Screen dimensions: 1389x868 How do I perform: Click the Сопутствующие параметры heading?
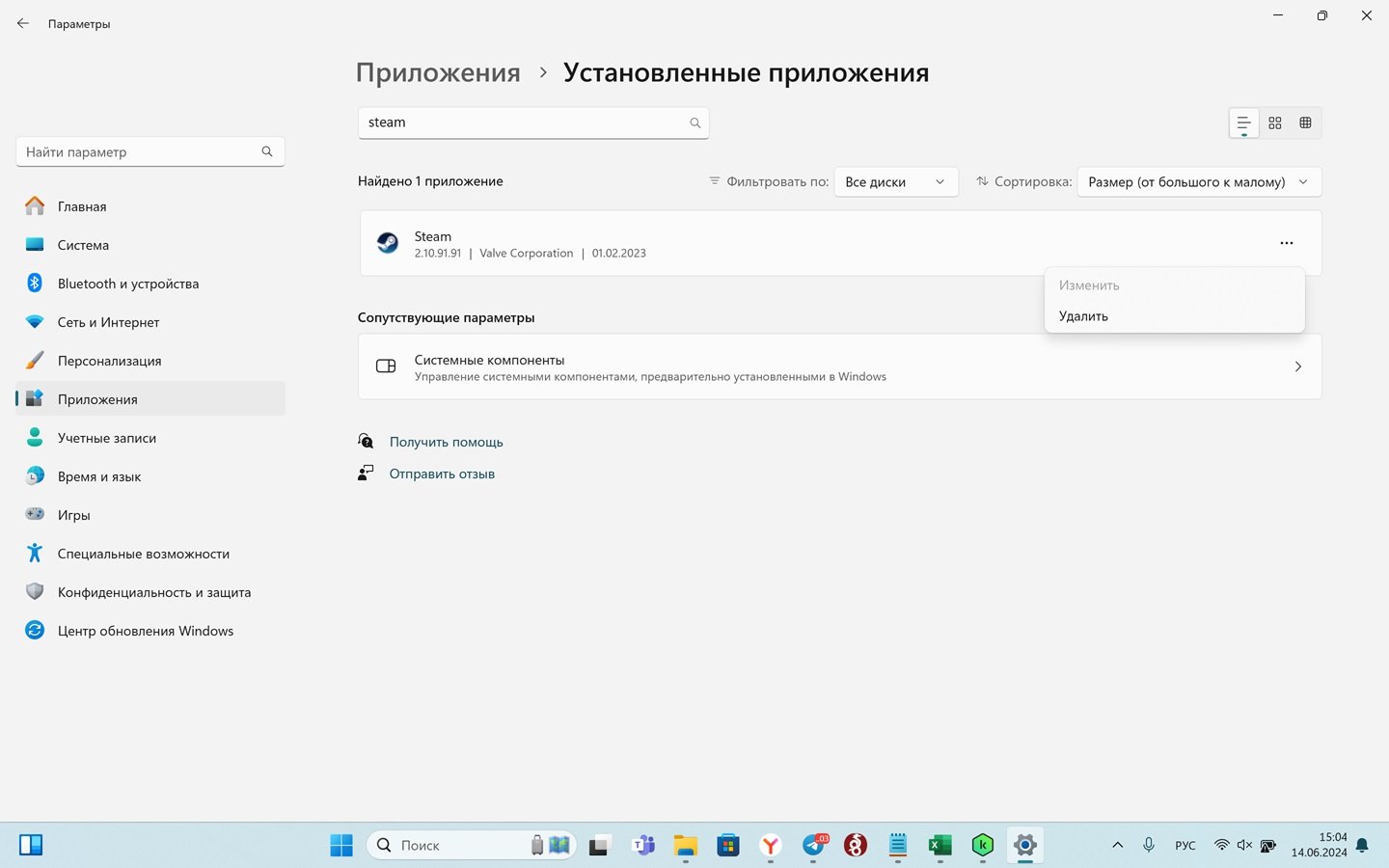coord(446,317)
